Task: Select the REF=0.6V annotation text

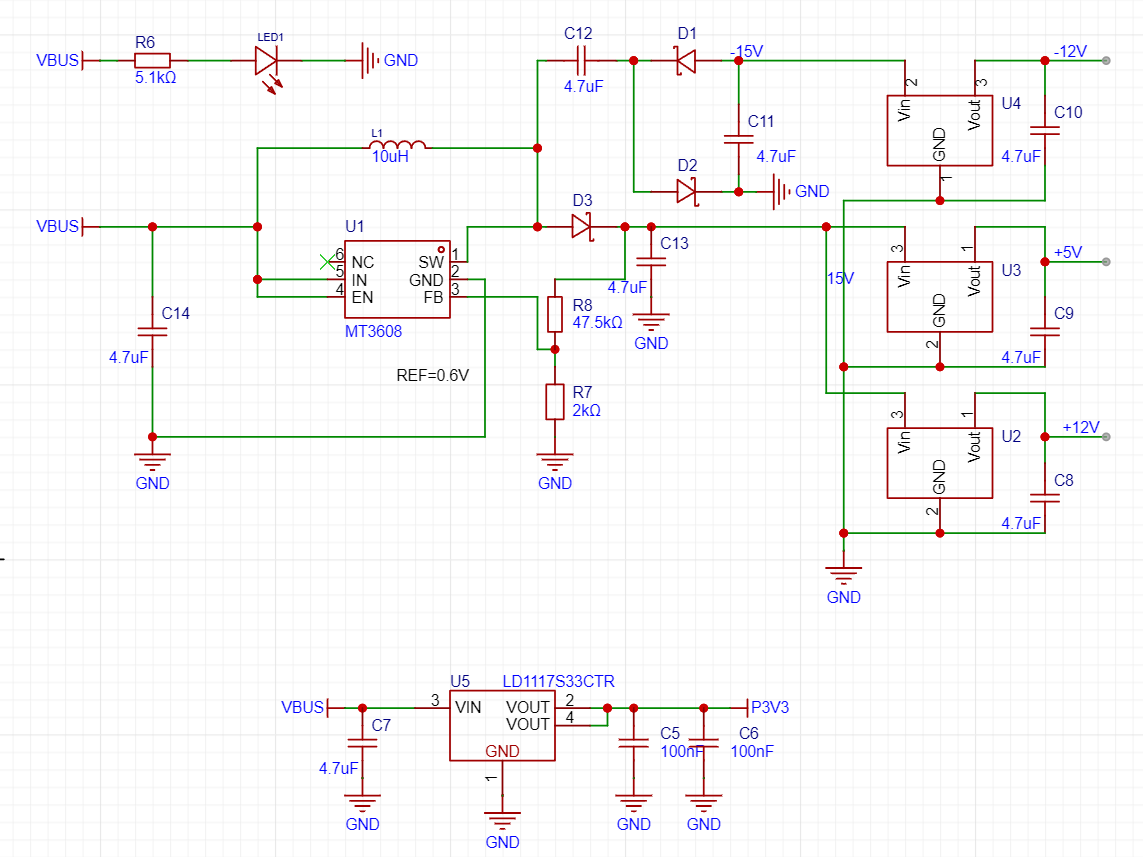Action: [432, 375]
